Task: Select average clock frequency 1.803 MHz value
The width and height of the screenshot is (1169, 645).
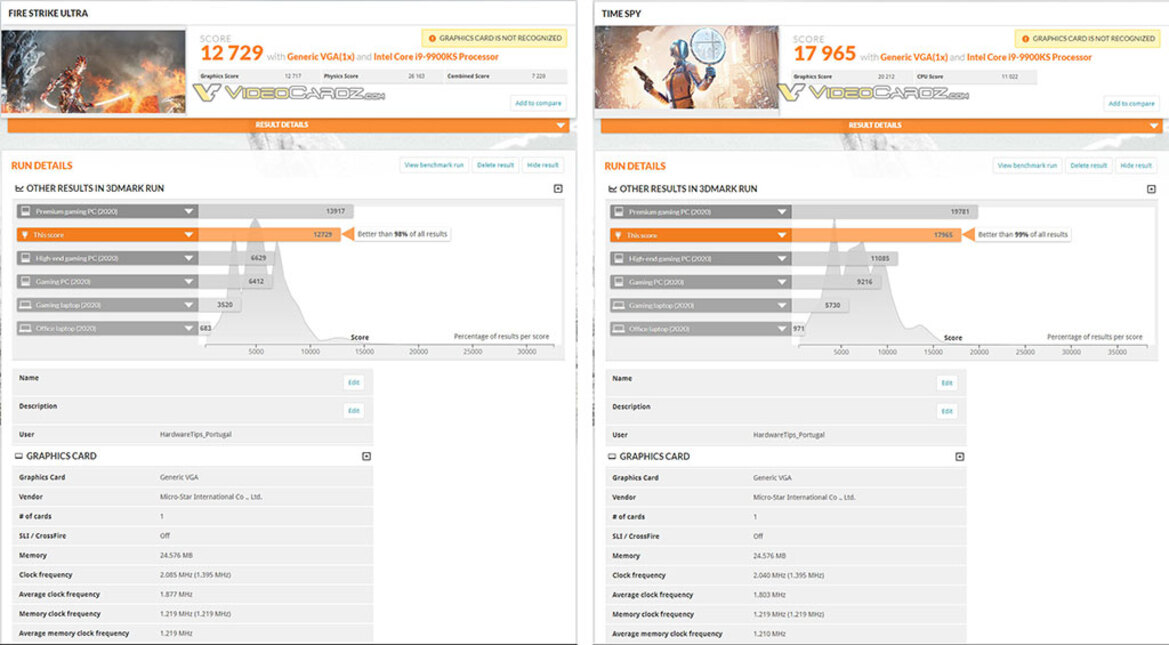Action: [769, 595]
